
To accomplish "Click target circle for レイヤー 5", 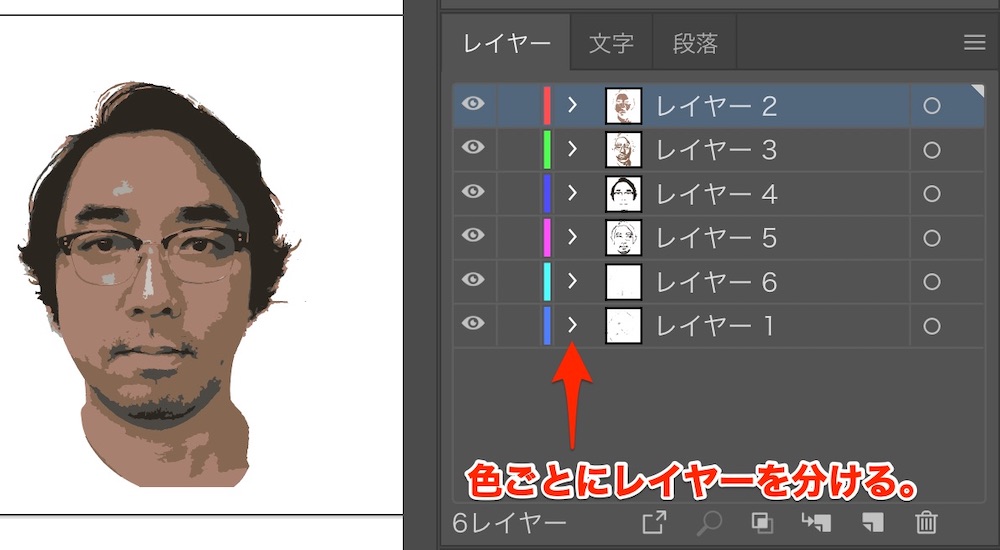I will coord(932,238).
